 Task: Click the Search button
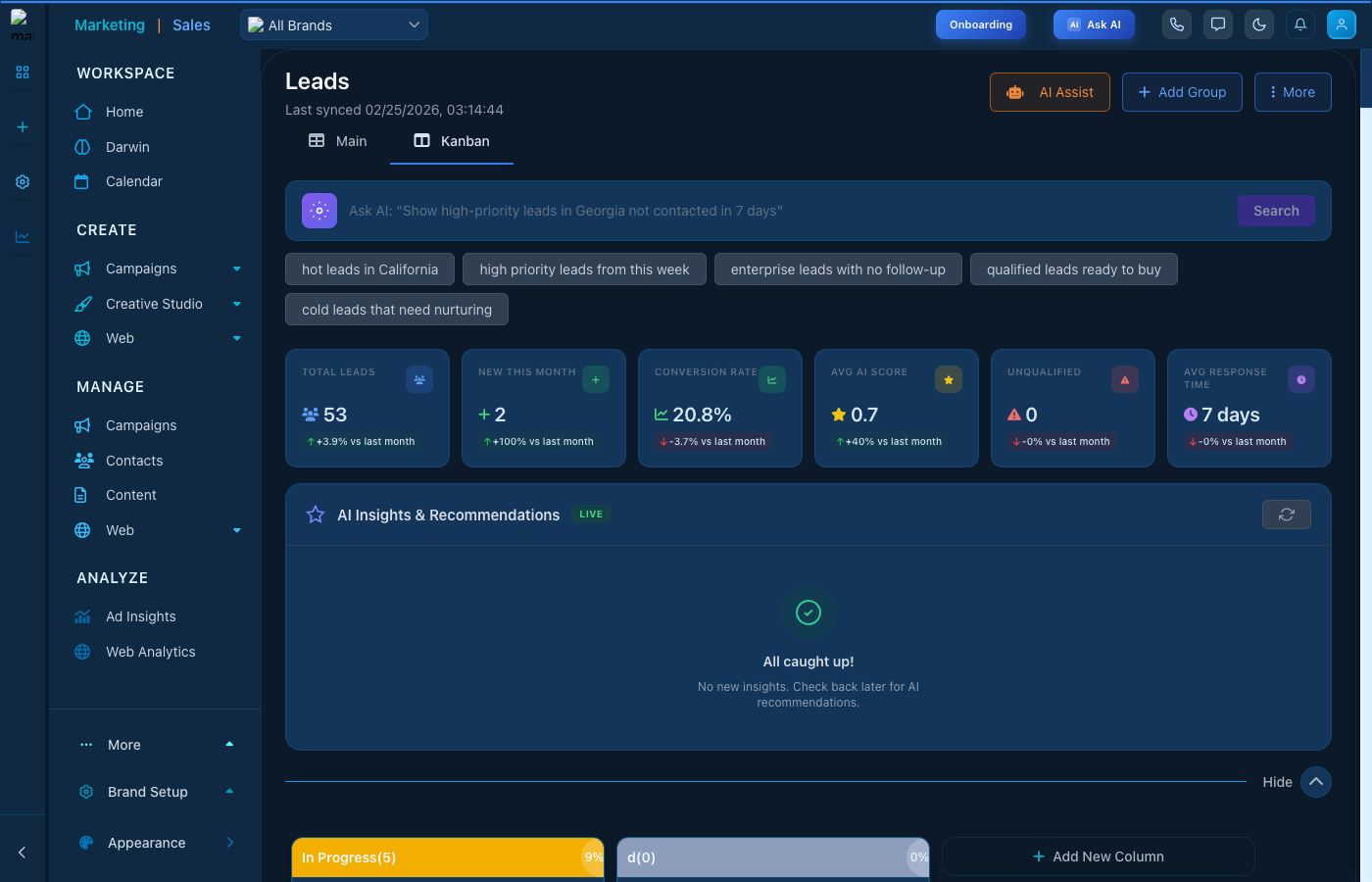coord(1276,211)
